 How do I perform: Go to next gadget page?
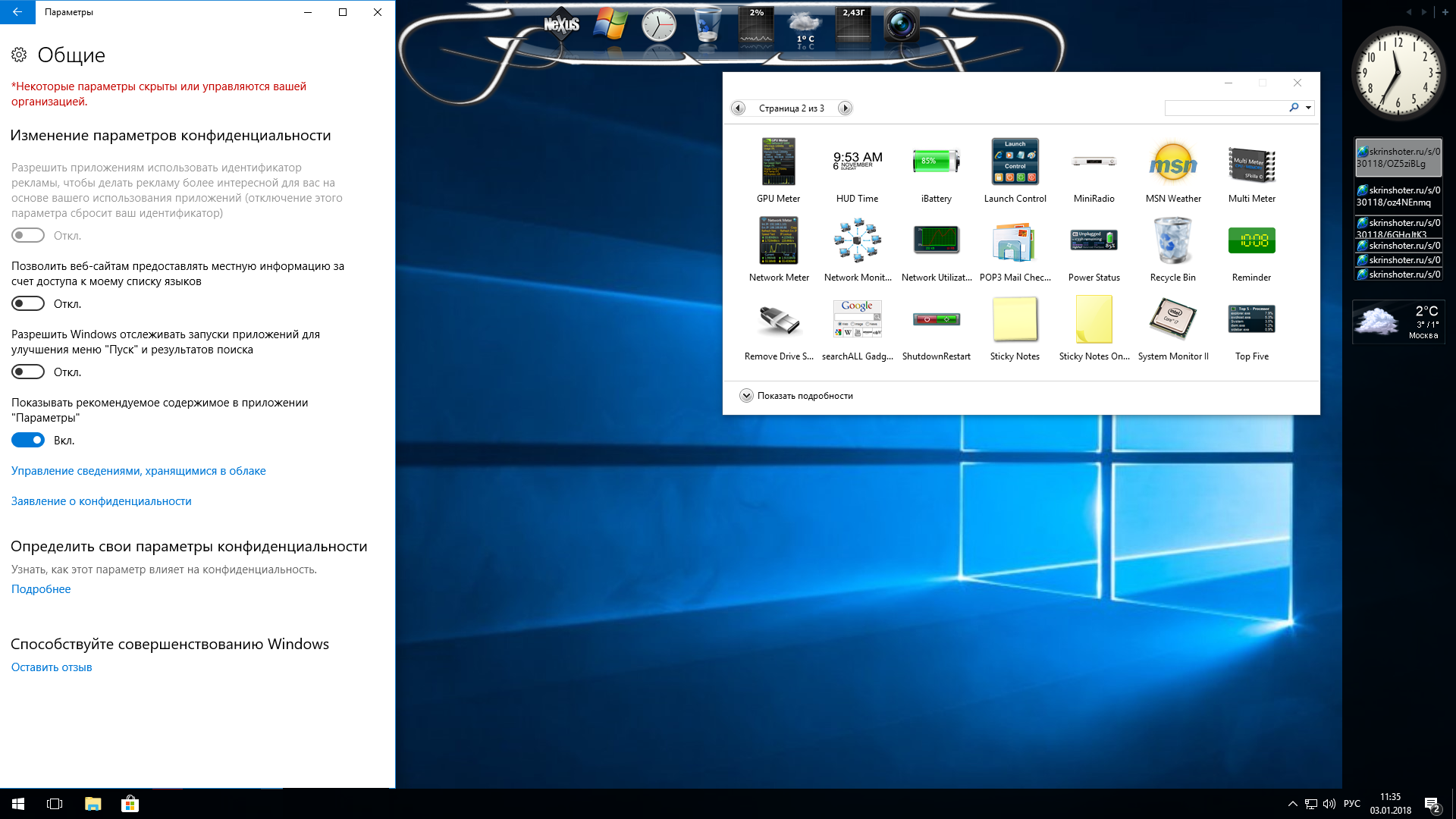coord(845,108)
